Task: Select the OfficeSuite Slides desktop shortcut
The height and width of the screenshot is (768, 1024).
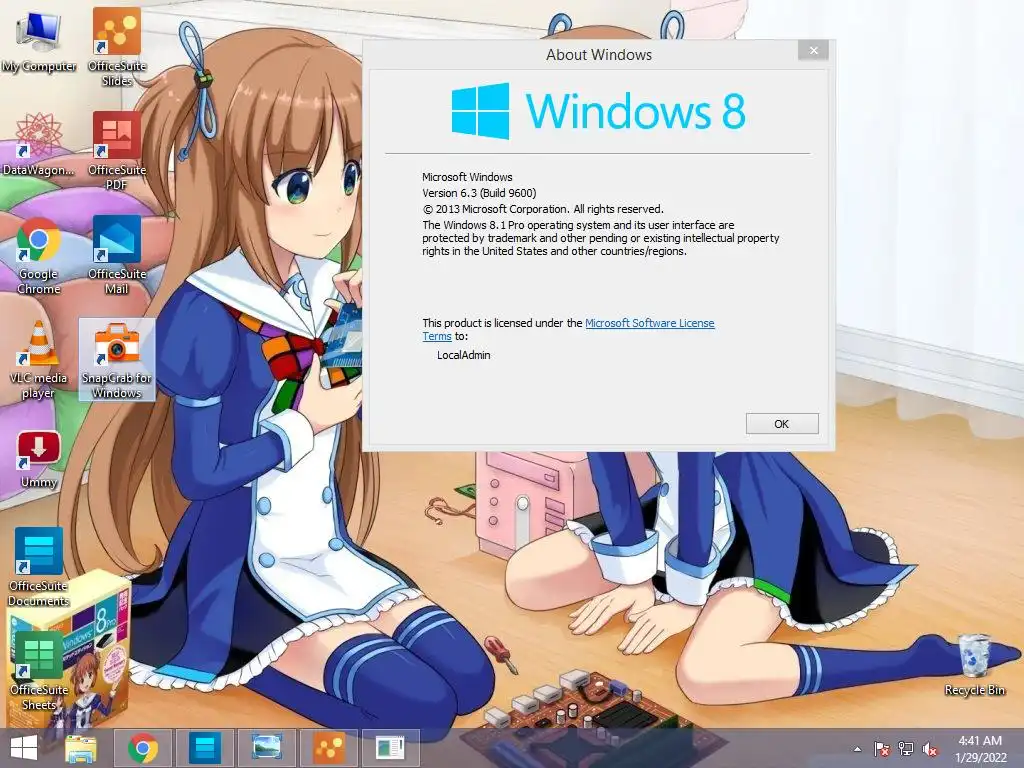Action: [117, 47]
